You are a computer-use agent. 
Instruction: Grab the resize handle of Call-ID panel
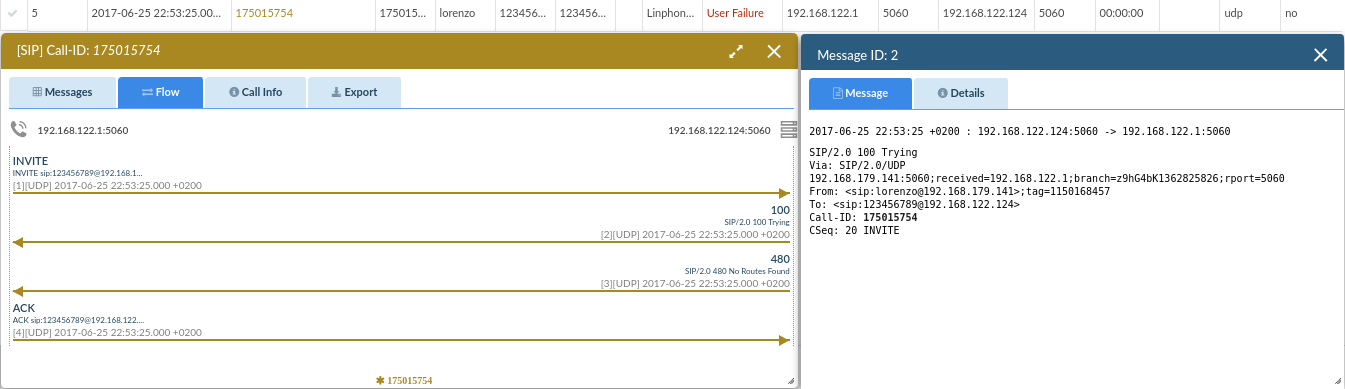(x=791, y=381)
